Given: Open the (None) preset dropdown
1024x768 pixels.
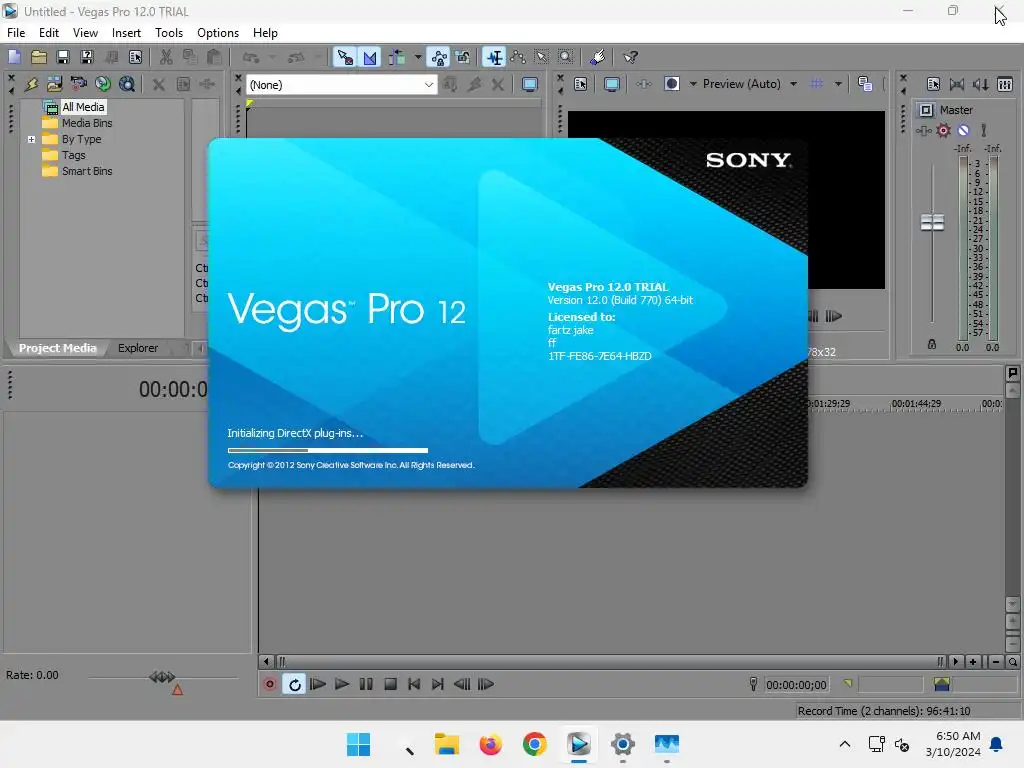Looking at the screenshot, I should [342, 85].
